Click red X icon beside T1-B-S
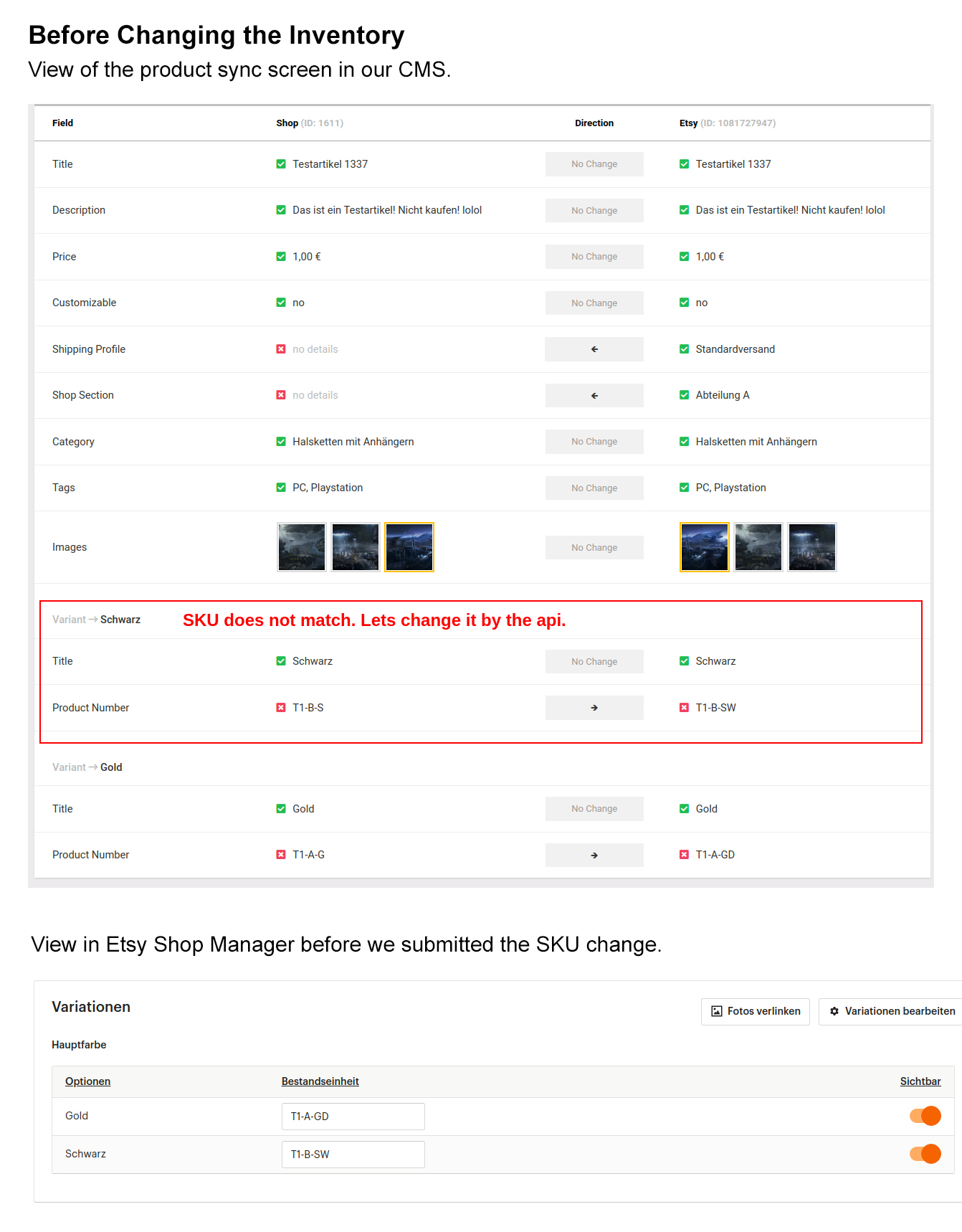 tap(281, 708)
